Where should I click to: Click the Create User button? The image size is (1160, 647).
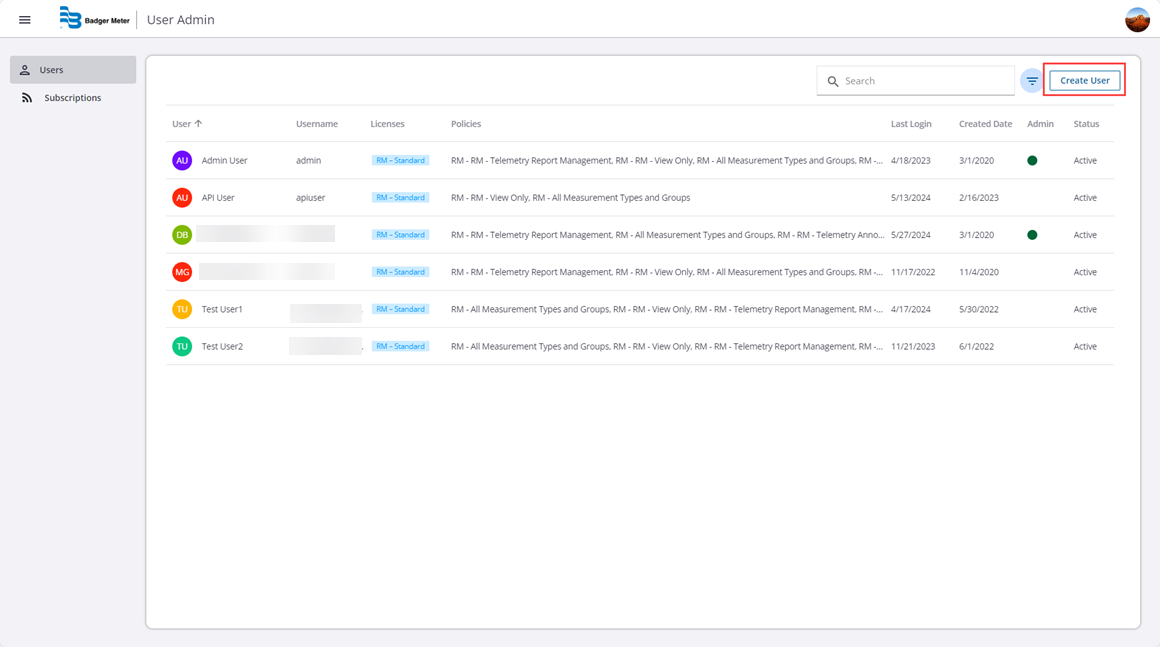[x=1084, y=81]
